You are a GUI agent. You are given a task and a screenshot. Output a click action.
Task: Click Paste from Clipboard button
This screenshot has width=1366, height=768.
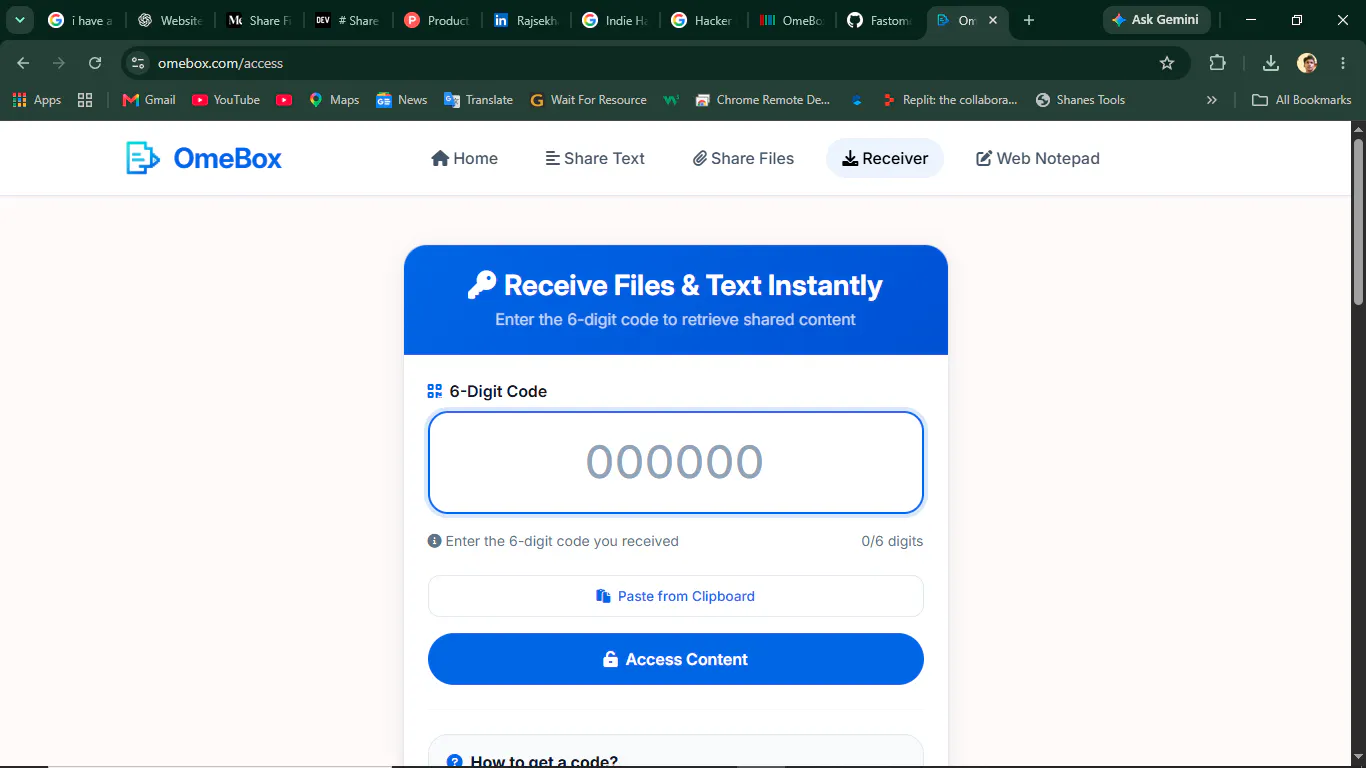point(676,596)
